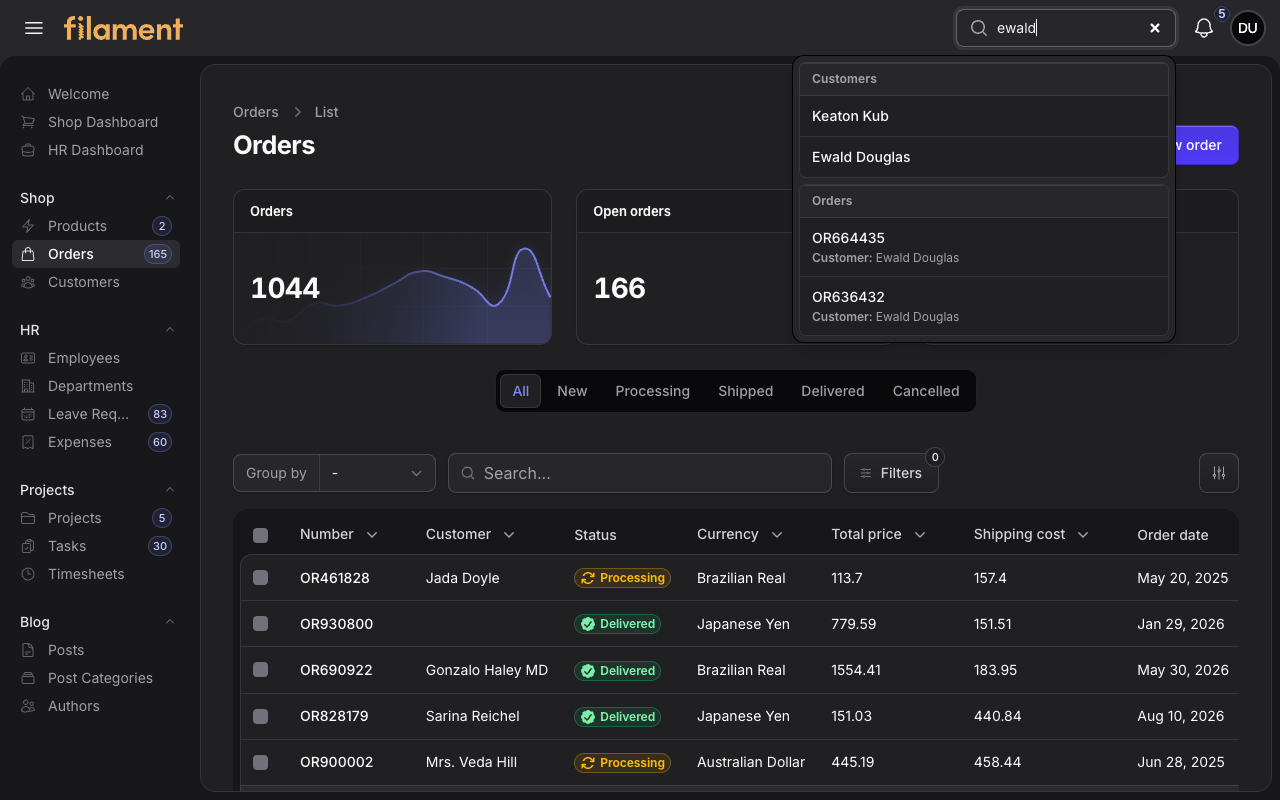Click the Employees ID card icon
The image size is (1280, 800).
(x=28, y=358)
